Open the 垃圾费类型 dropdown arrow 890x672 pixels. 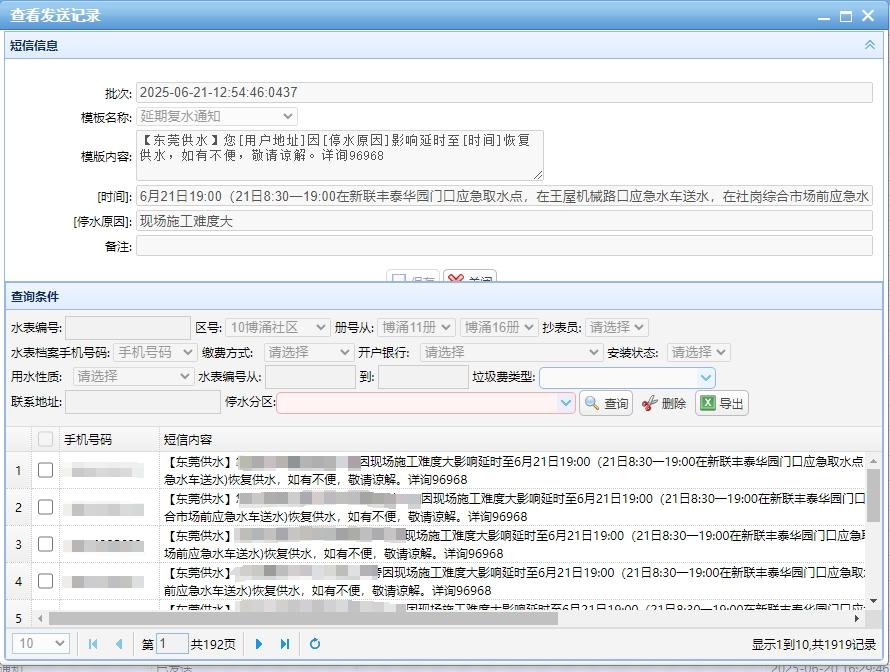click(706, 377)
